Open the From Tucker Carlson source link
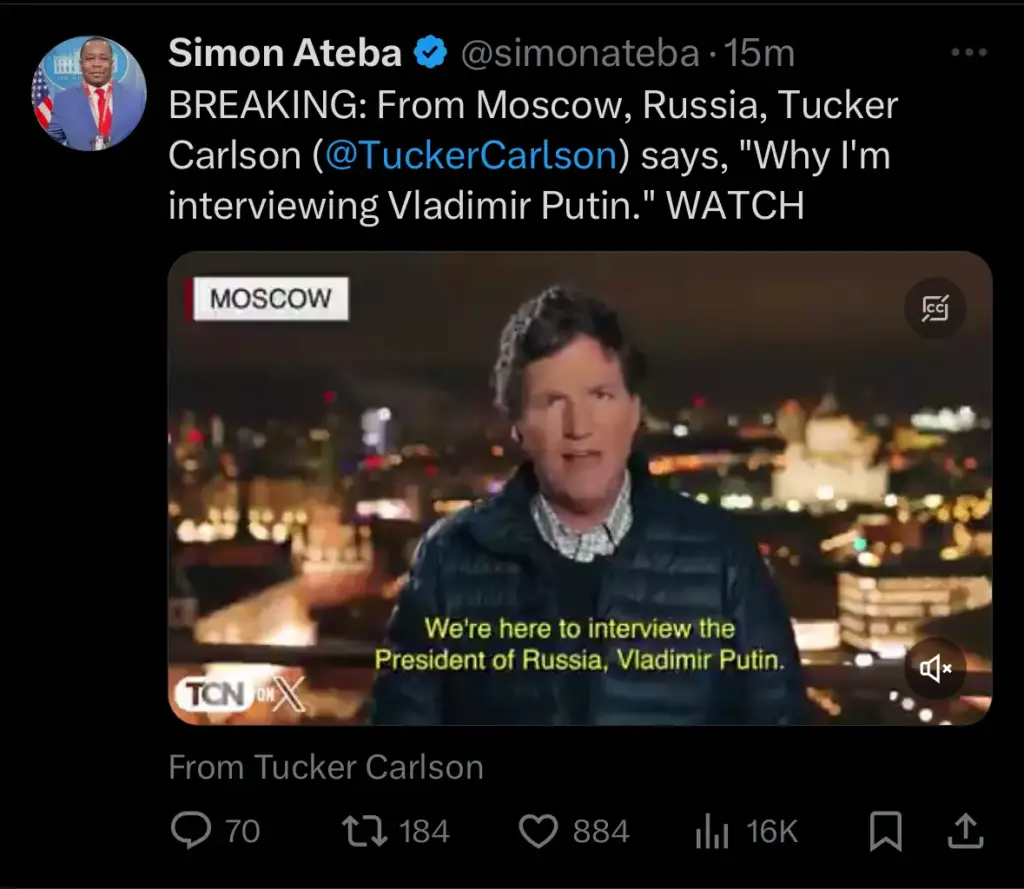1024x889 pixels. (x=326, y=767)
